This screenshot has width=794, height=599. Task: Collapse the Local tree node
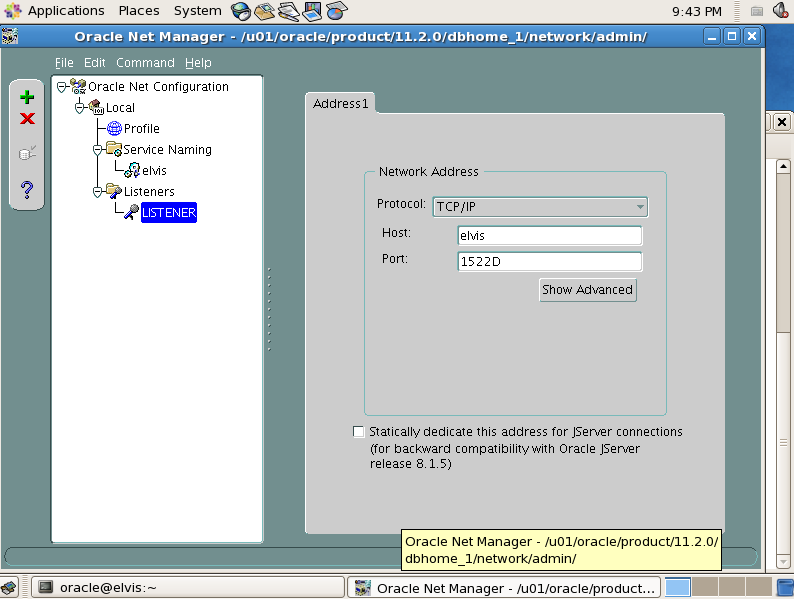[x=80, y=108]
